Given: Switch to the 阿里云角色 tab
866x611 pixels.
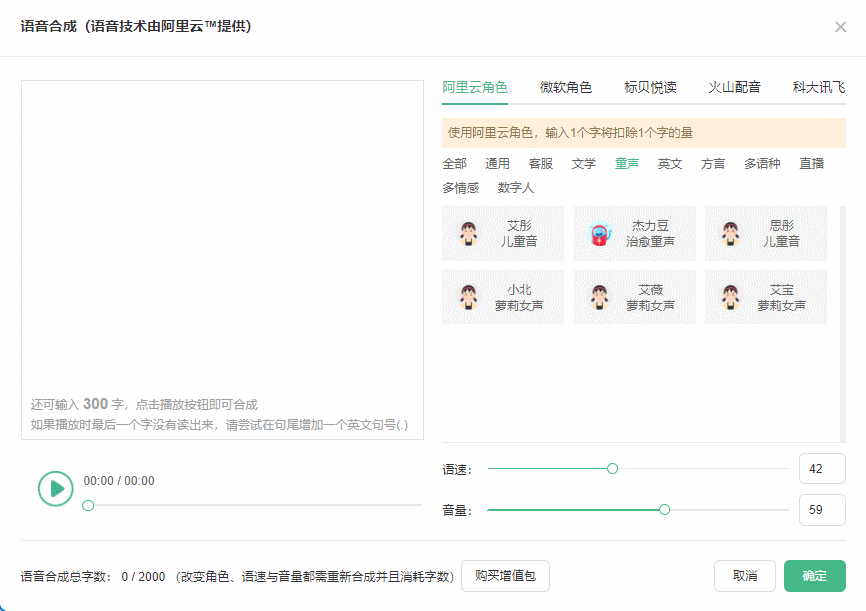Looking at the screenshot, I should [474, 87].
